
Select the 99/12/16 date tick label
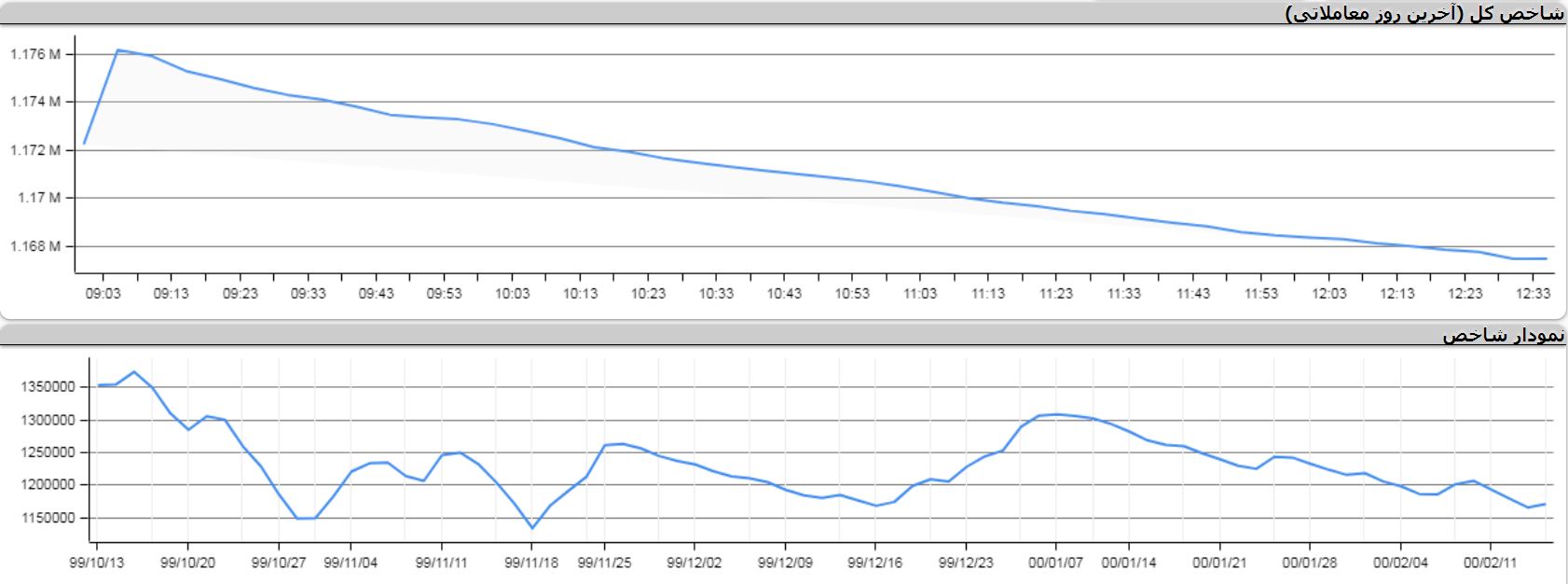point(874,563)
